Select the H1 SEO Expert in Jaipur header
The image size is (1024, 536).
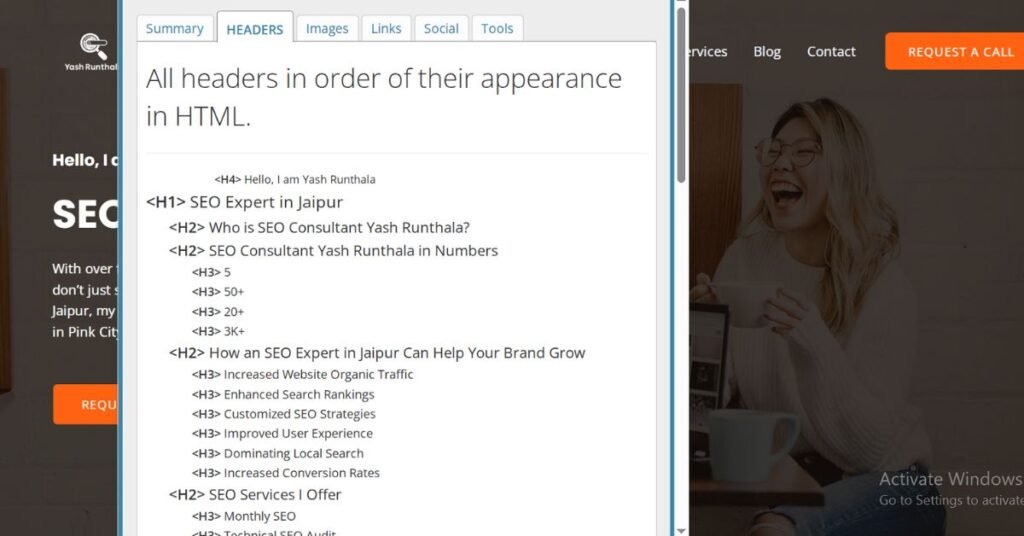tap(244, 202)
